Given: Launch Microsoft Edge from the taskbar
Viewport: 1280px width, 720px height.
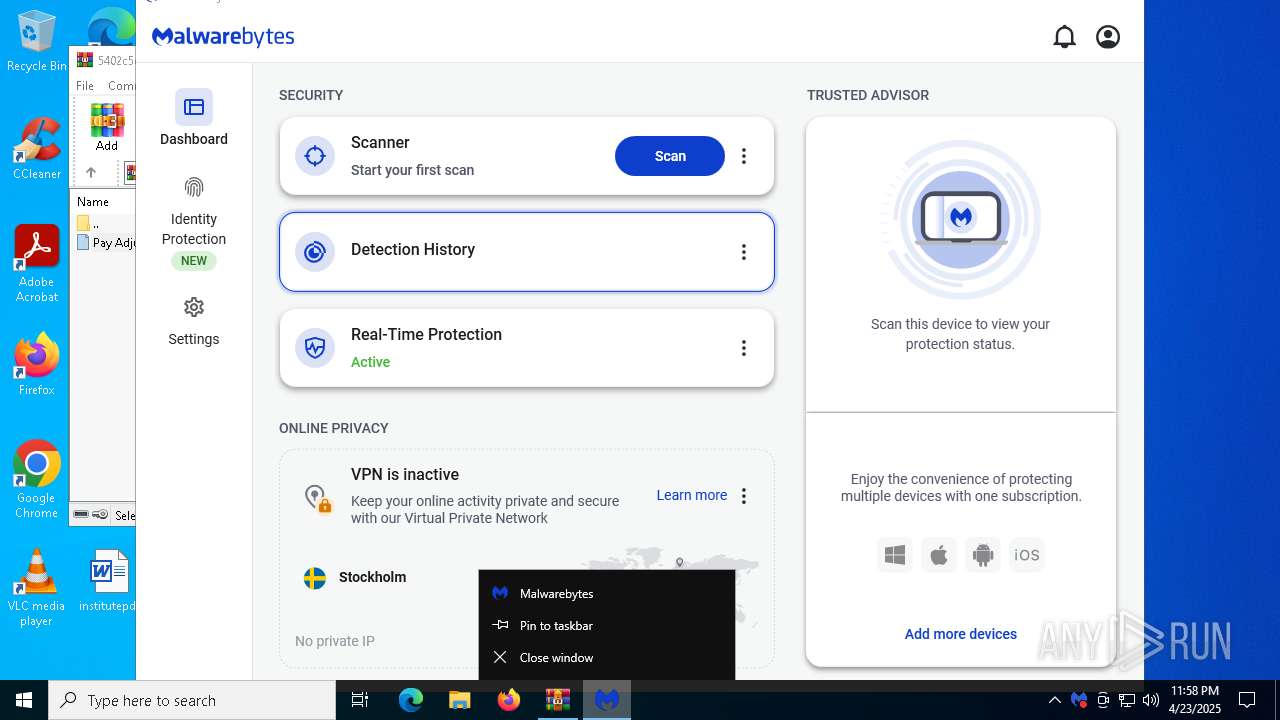Looking at the screenshot, I should [411, 700].
